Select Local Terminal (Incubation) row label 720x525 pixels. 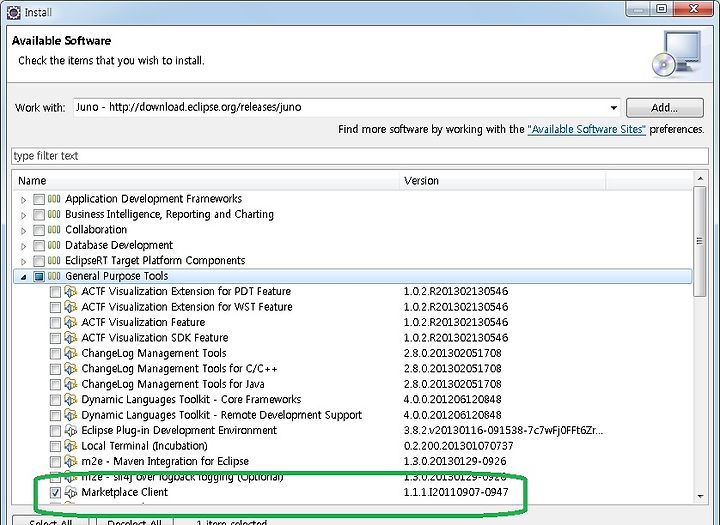click(x=144, y=446)
